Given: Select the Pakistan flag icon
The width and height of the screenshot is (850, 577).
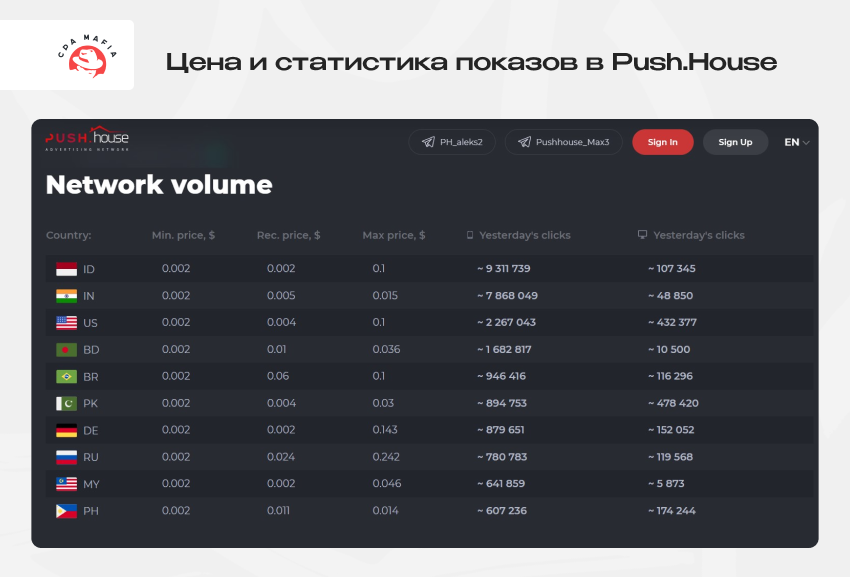Looking at the screenshot, I should point(67,403).
